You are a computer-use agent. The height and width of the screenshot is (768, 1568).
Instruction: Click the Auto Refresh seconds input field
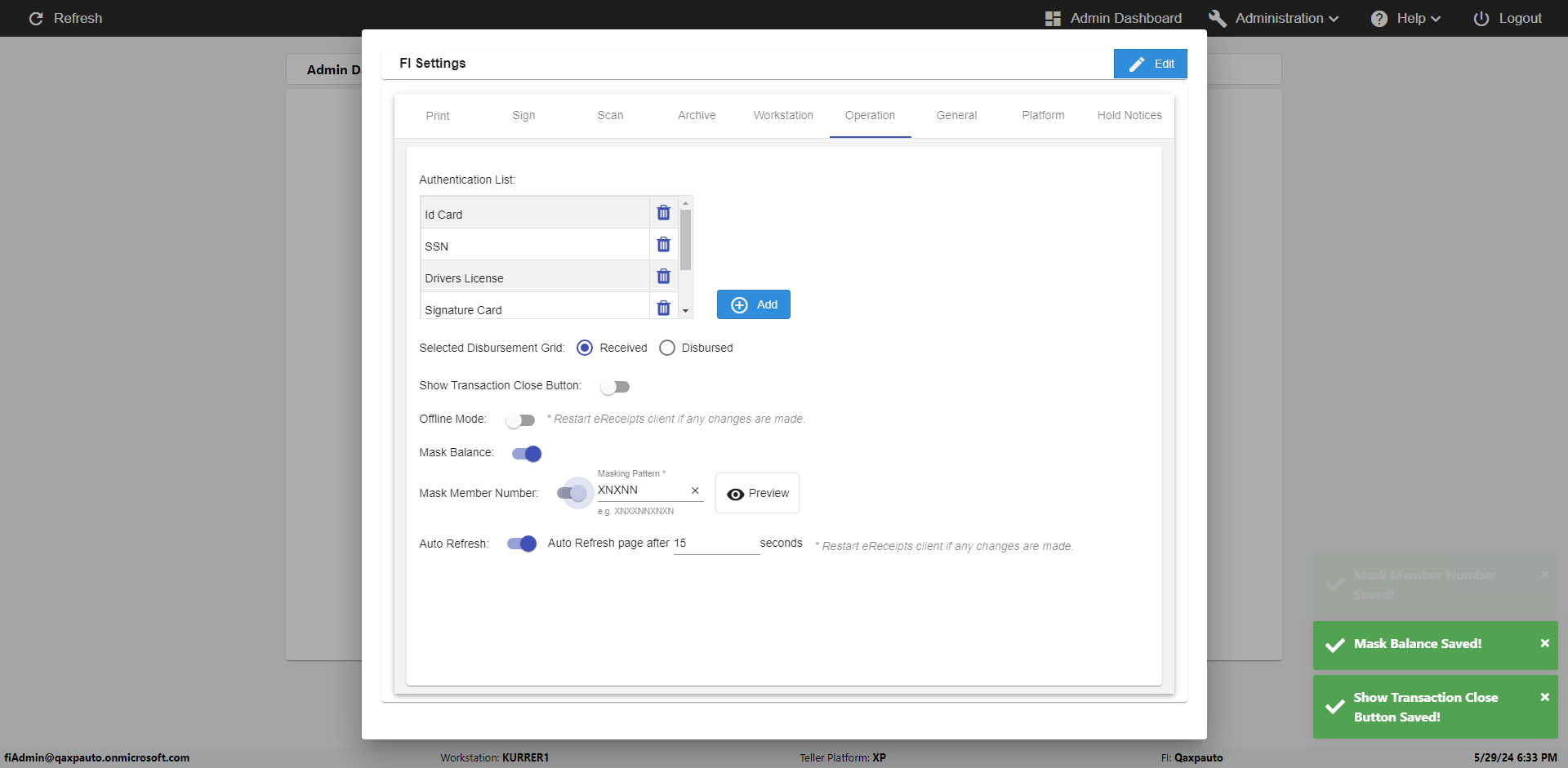pos(716,544)
